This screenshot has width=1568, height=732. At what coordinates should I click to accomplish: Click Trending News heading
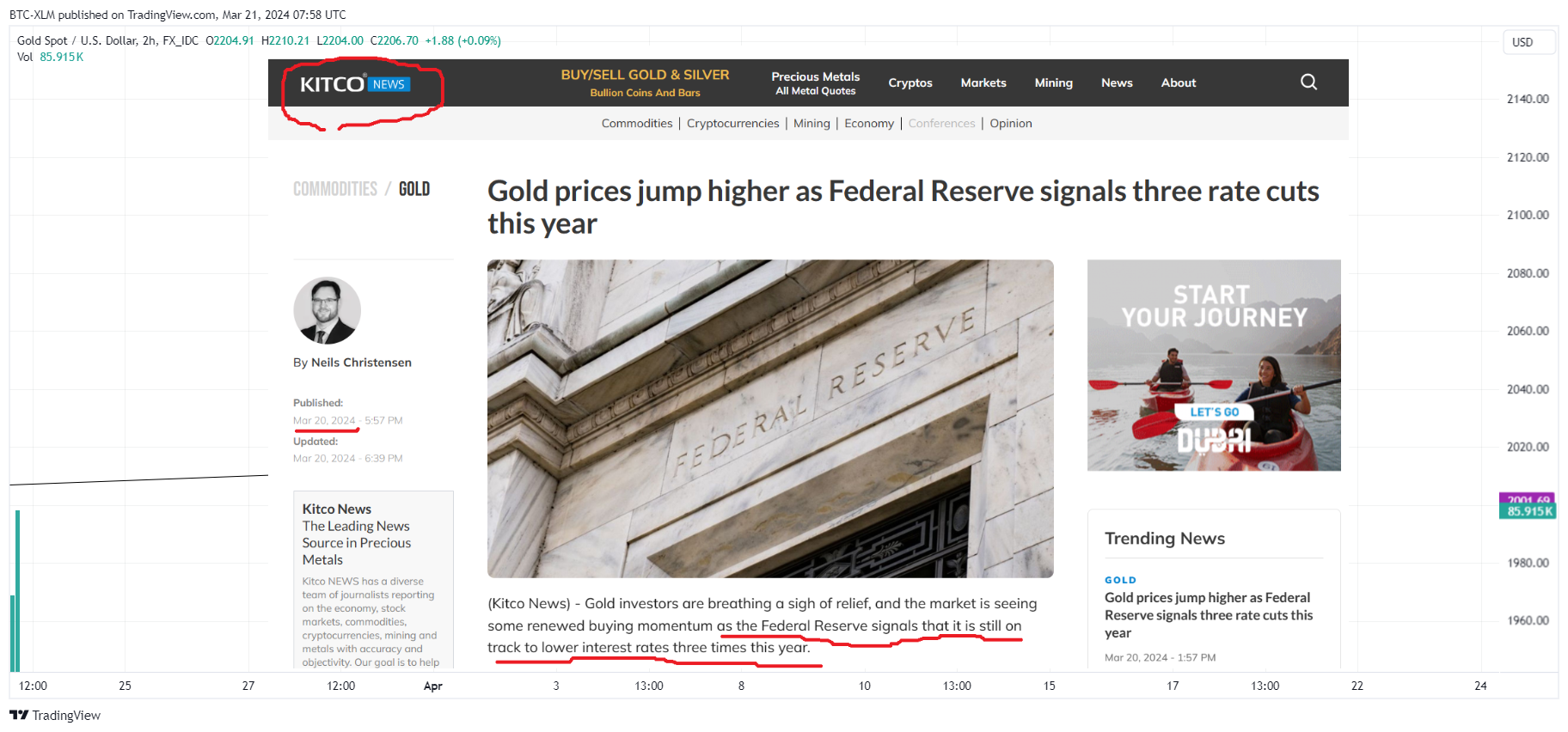pyautogui.click(x=1165, y=538)
